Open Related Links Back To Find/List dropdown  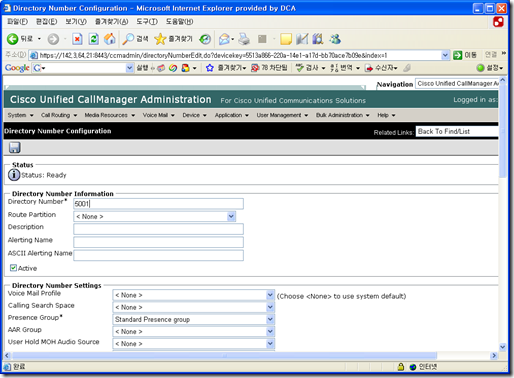tap(457, 131)
